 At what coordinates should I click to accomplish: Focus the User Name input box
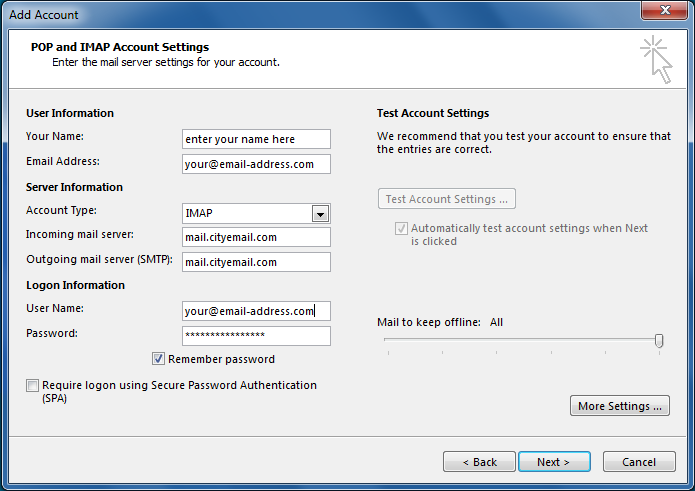(256, 311)
